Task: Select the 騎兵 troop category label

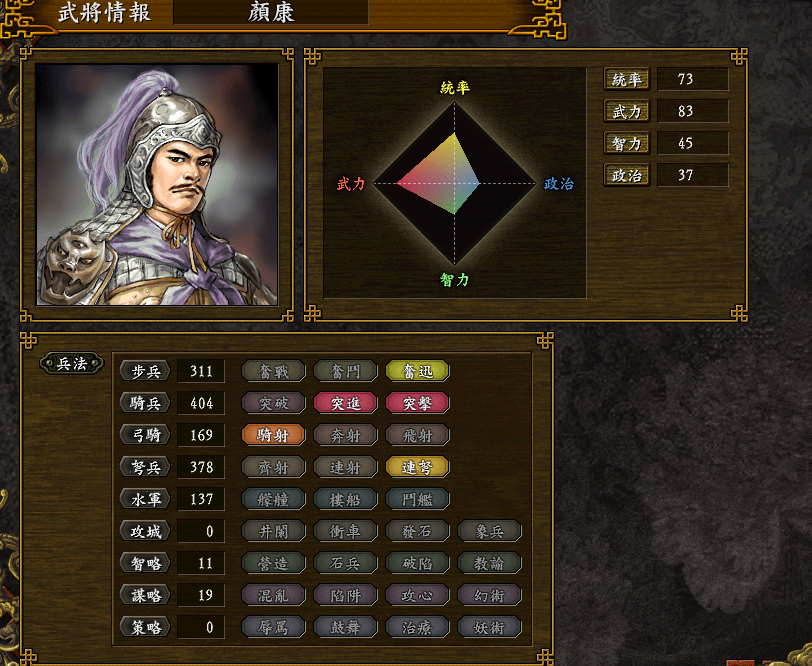Action: pyautogui.click(x=146, y=403)
